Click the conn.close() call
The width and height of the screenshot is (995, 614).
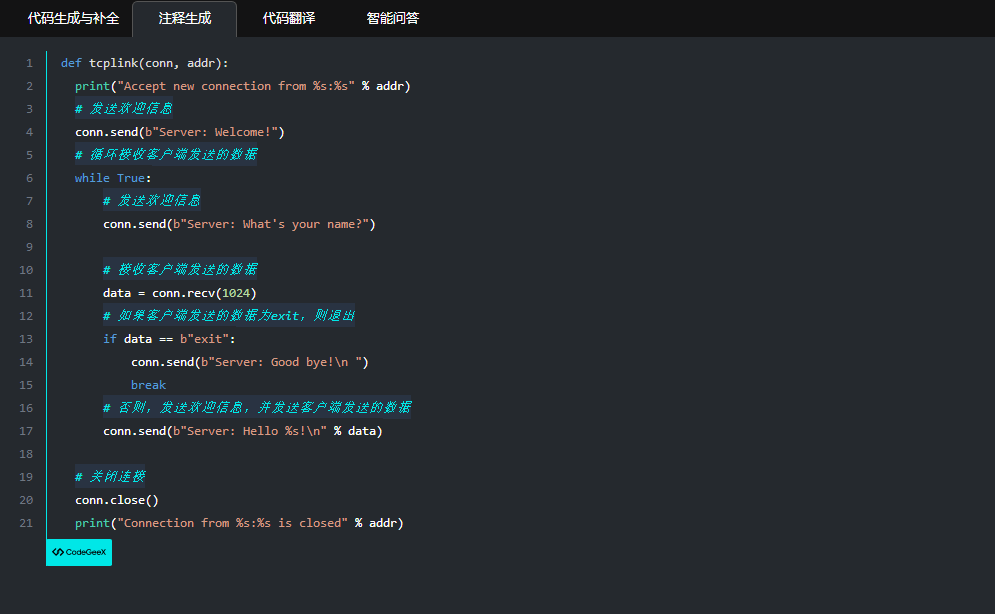[116, 500]
